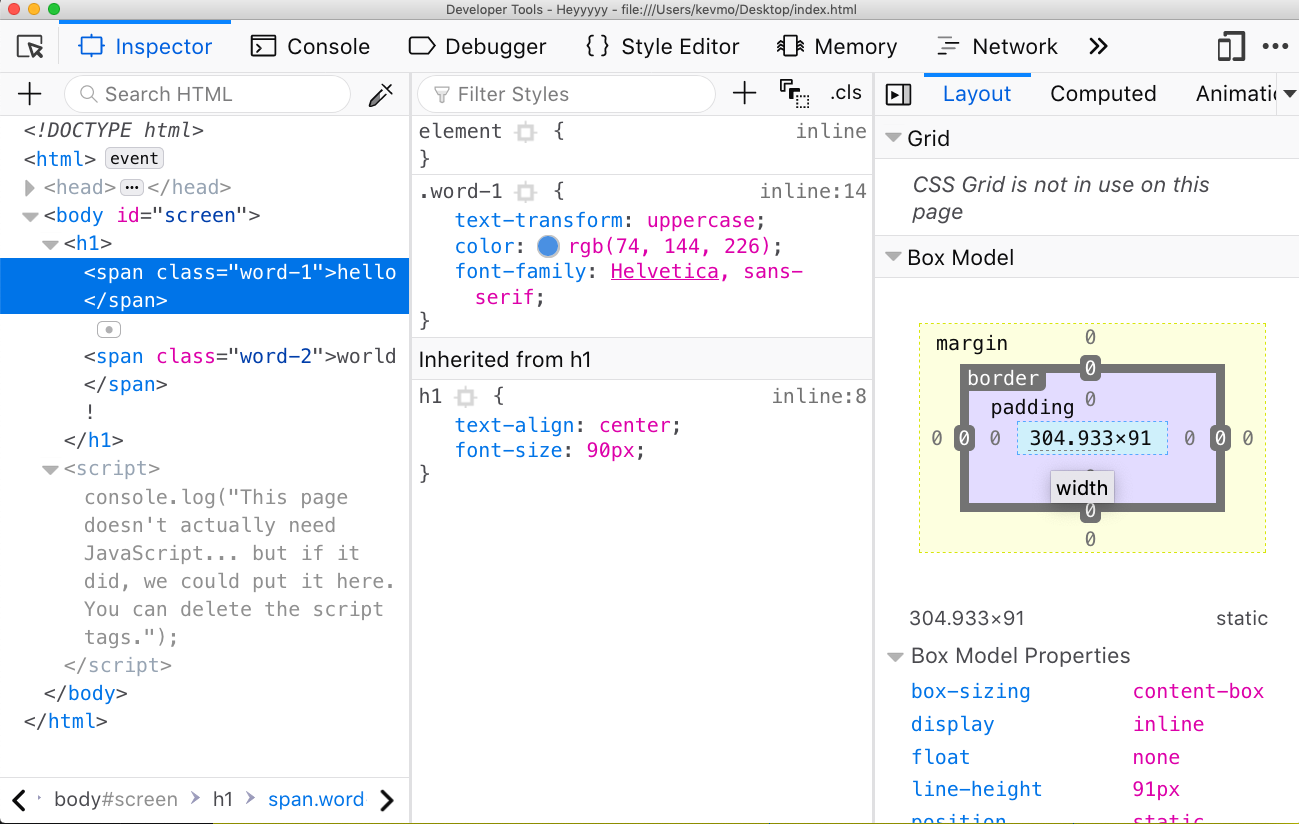Open the Animations sidebar tab

(1237, 94)
